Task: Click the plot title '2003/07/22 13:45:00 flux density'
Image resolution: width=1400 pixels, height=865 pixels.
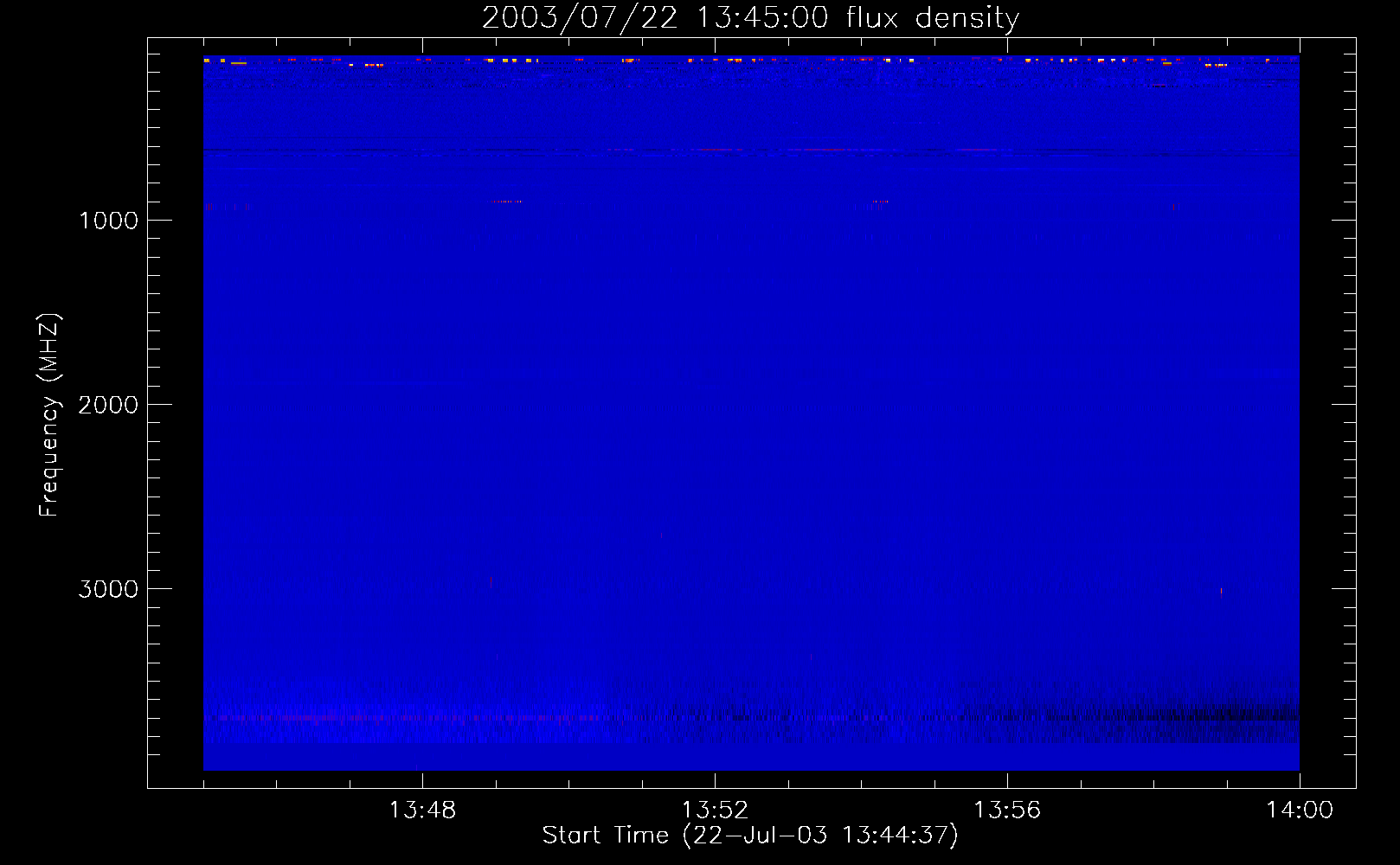Action: (x=750, y=17)
